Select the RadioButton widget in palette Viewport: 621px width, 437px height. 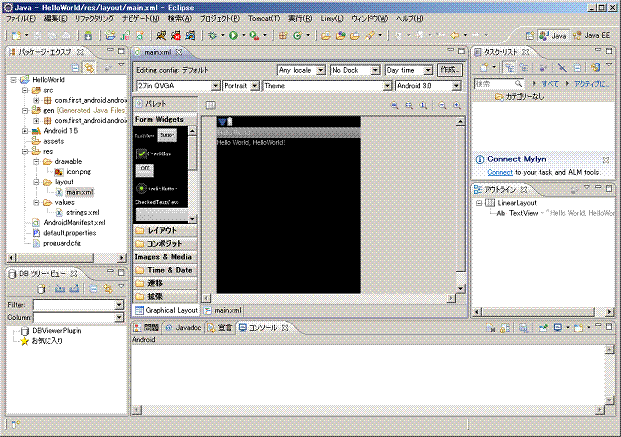(156, 189)
